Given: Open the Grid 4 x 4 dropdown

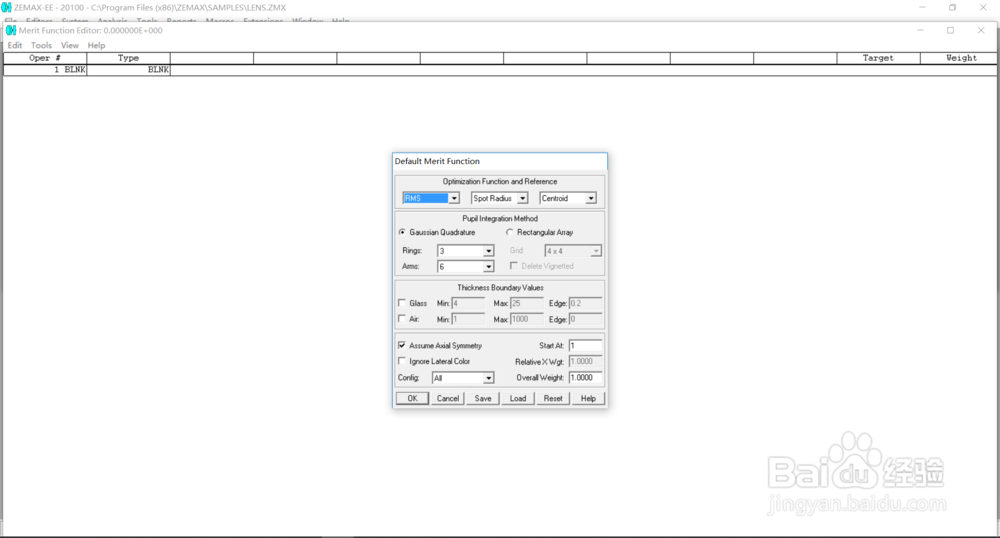Looking at the screenshot, I should [596, 251].
